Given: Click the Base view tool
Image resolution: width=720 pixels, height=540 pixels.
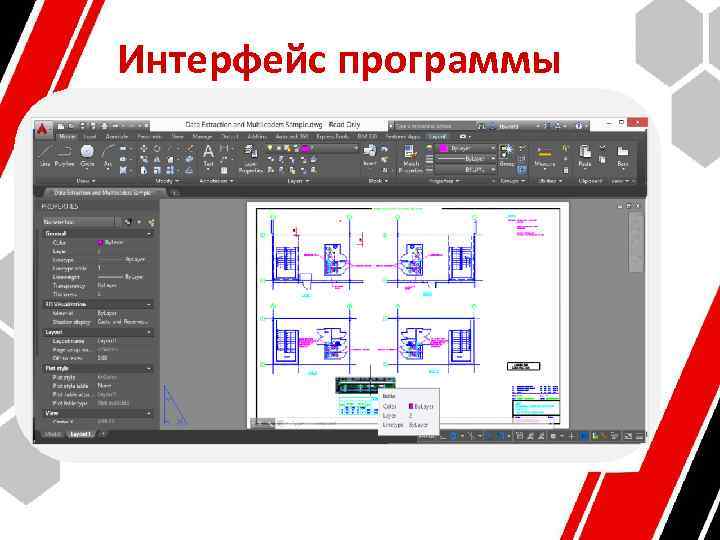Looking at the screenshot, I should tap(623, 155).
